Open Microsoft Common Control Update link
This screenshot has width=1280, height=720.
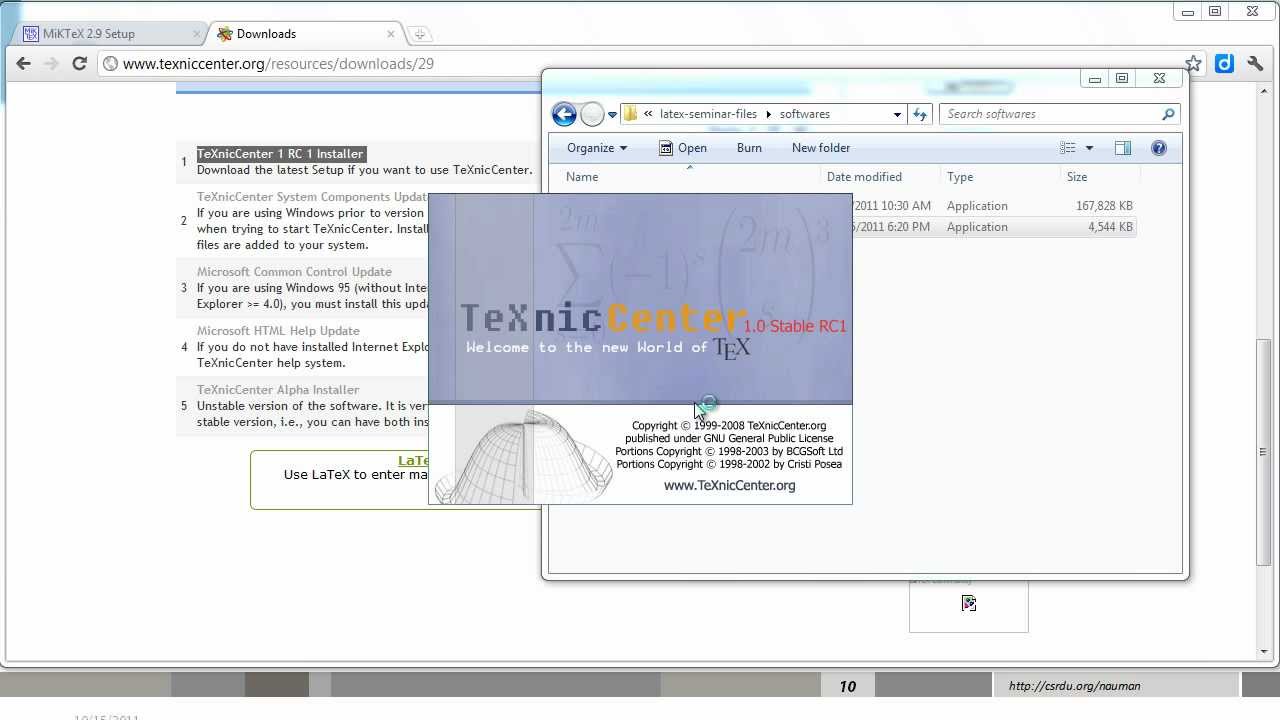[x=294, y=272]
